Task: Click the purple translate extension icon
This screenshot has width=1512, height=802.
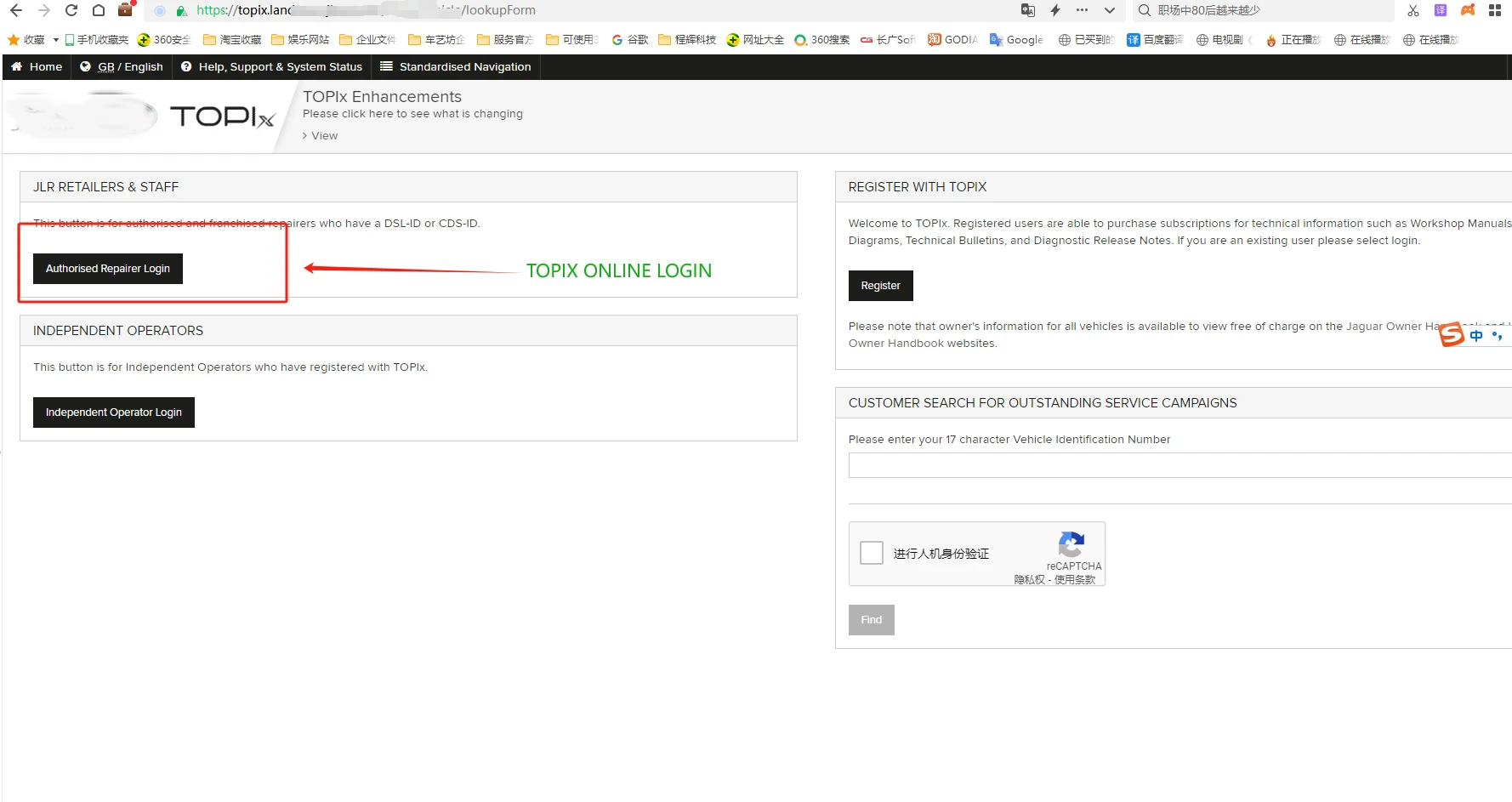Action: coord(1441,10)
